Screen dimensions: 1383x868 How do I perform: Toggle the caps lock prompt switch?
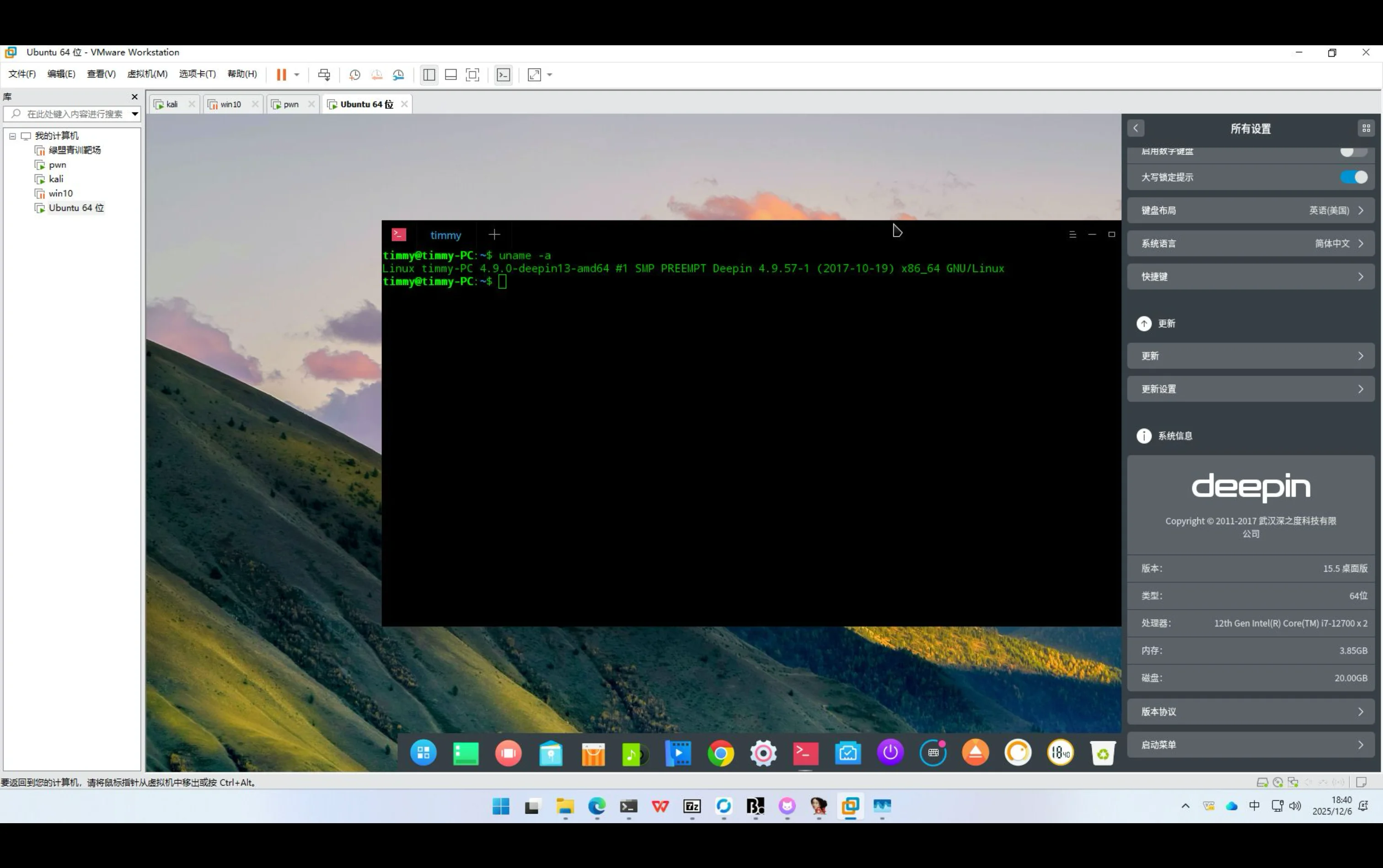[1354, 177]
